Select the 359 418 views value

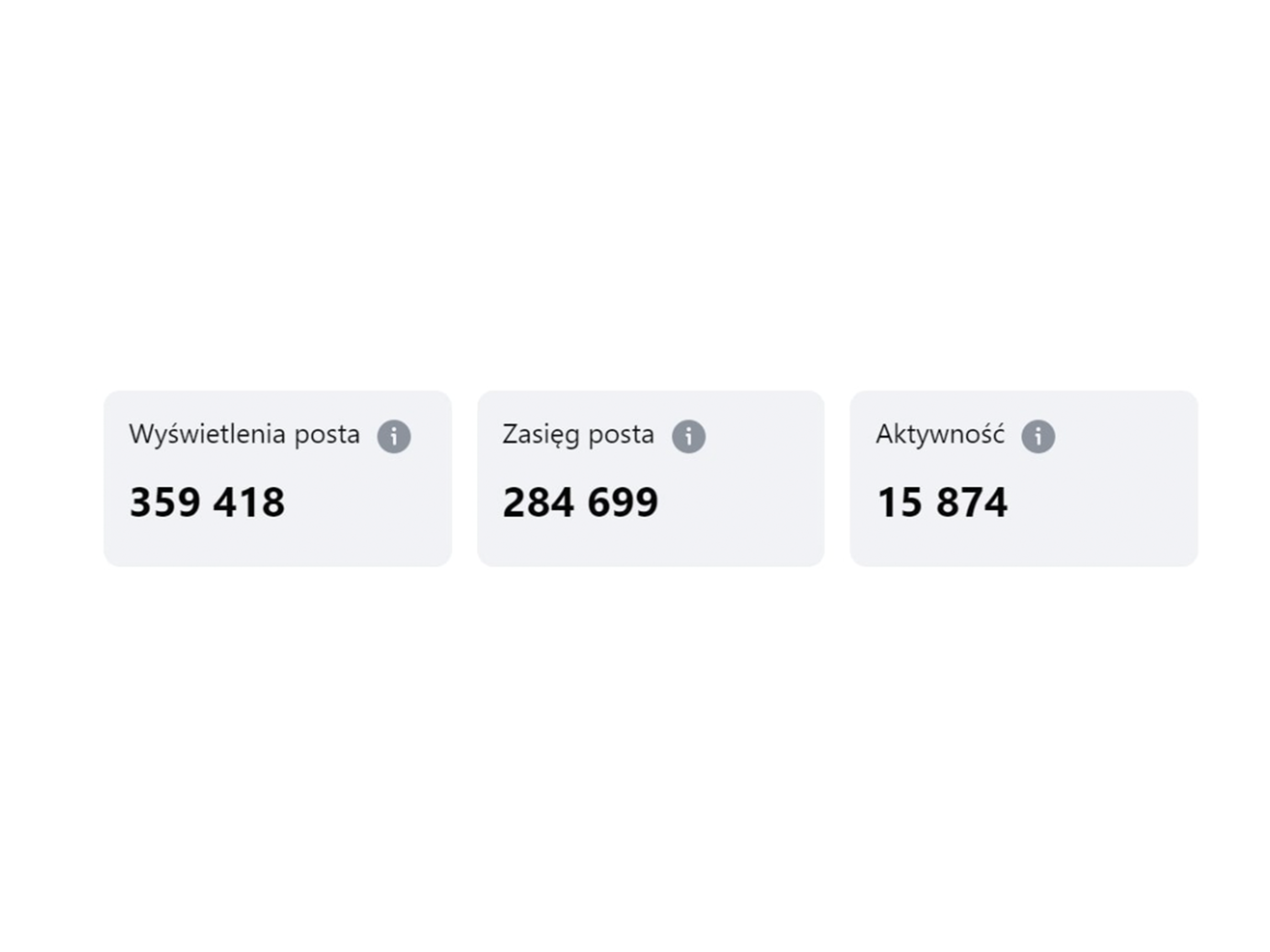point(207,502)
